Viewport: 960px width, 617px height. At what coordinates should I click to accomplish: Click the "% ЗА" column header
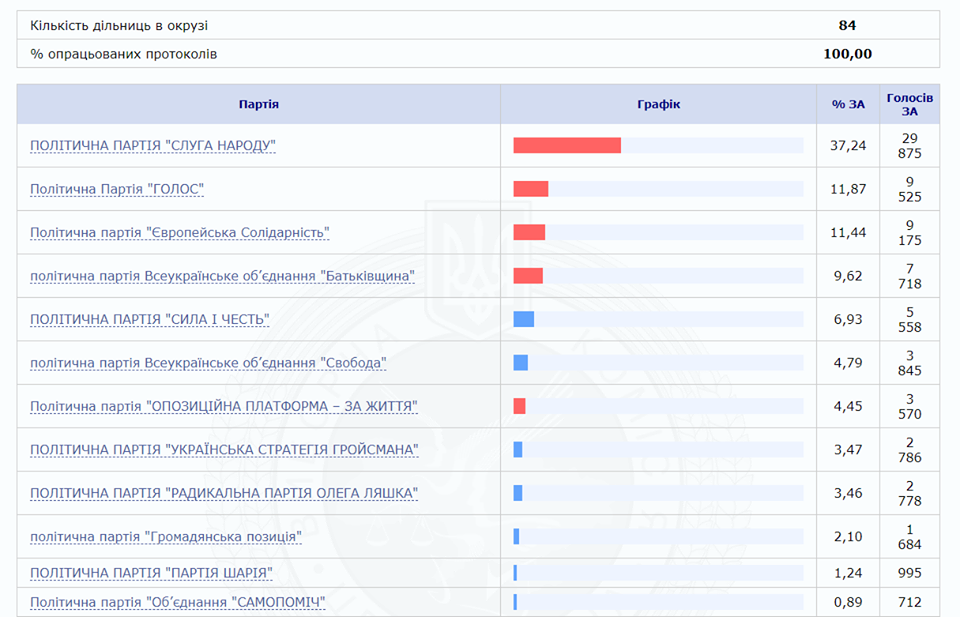point(848,104)
